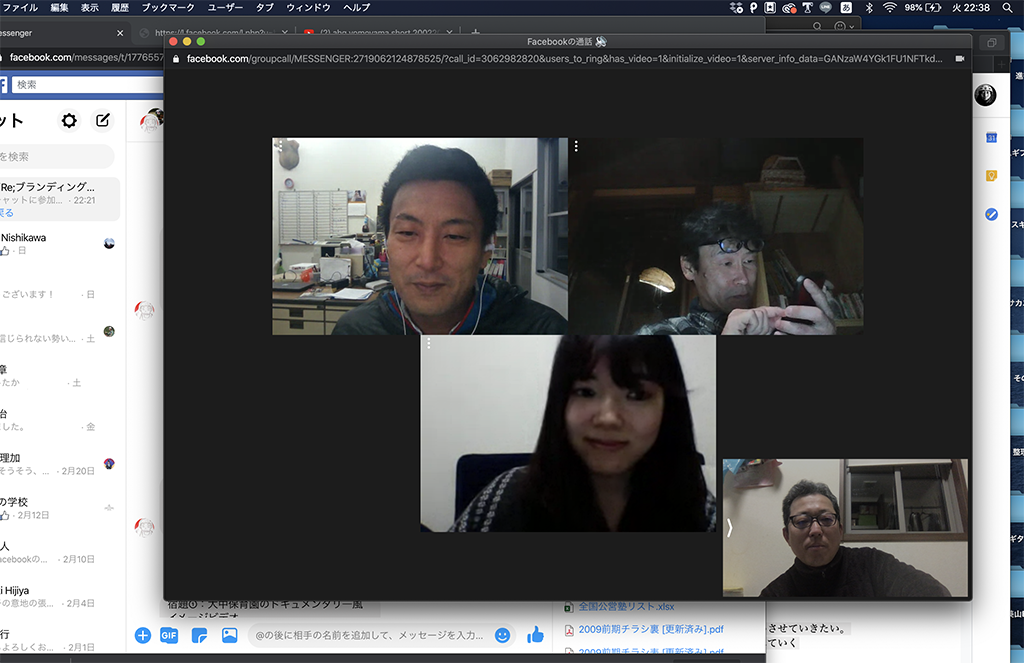
Task: Open the emoji smiley picker
Action: 502,635
